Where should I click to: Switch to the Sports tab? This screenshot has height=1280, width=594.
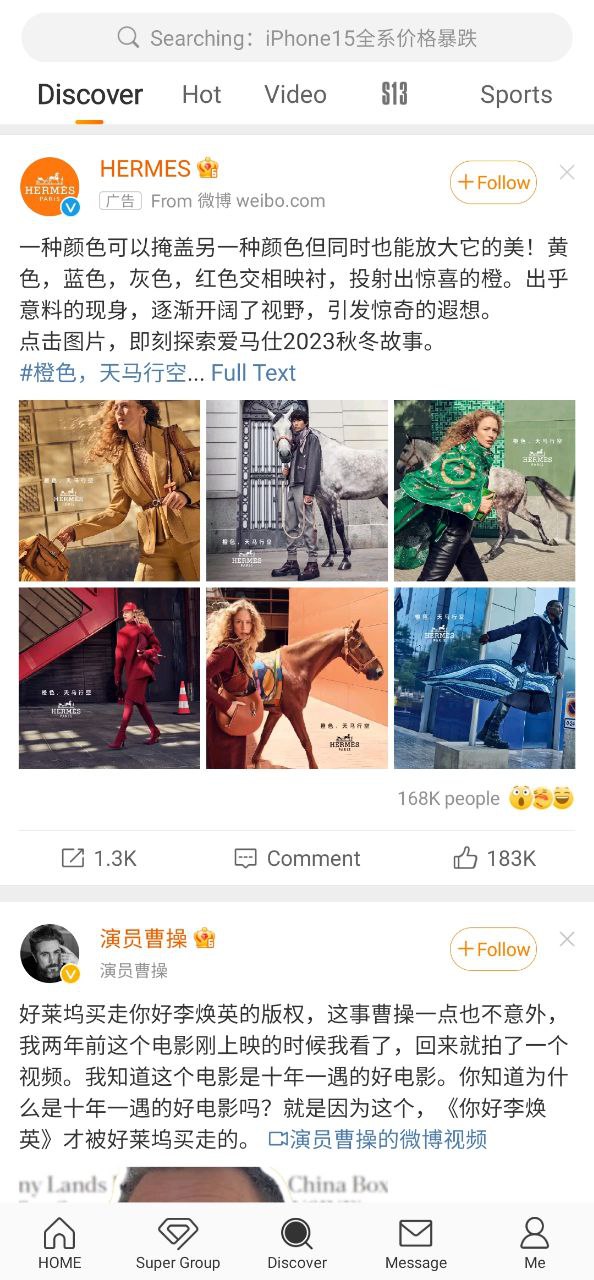coord(516,94)
